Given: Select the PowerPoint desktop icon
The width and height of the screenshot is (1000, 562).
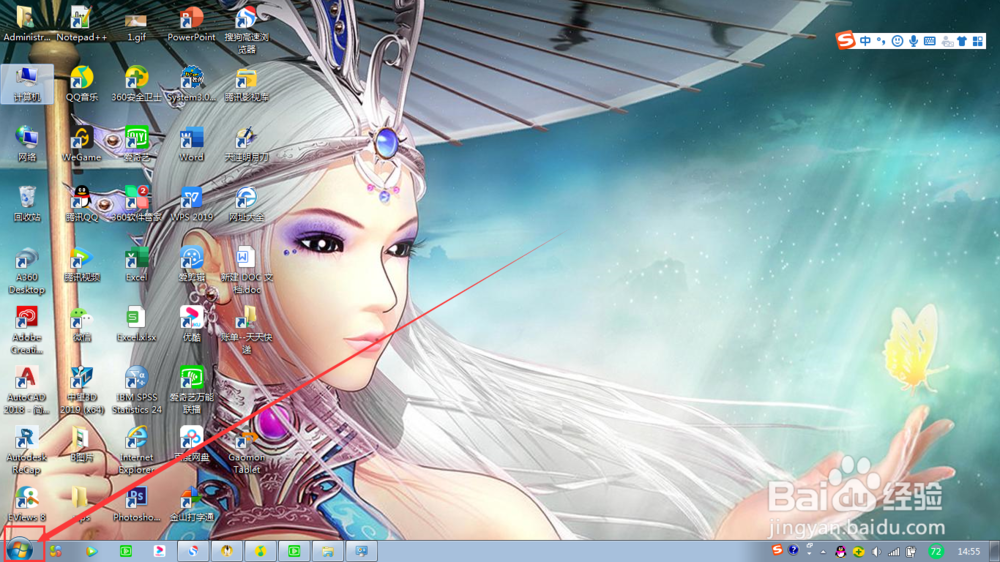Looking at the screenshot, I should click(191, 23).
